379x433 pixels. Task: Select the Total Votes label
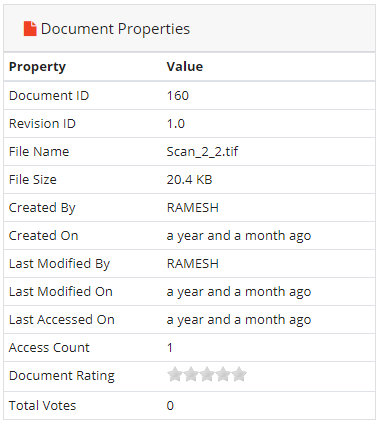pos(42,406)
